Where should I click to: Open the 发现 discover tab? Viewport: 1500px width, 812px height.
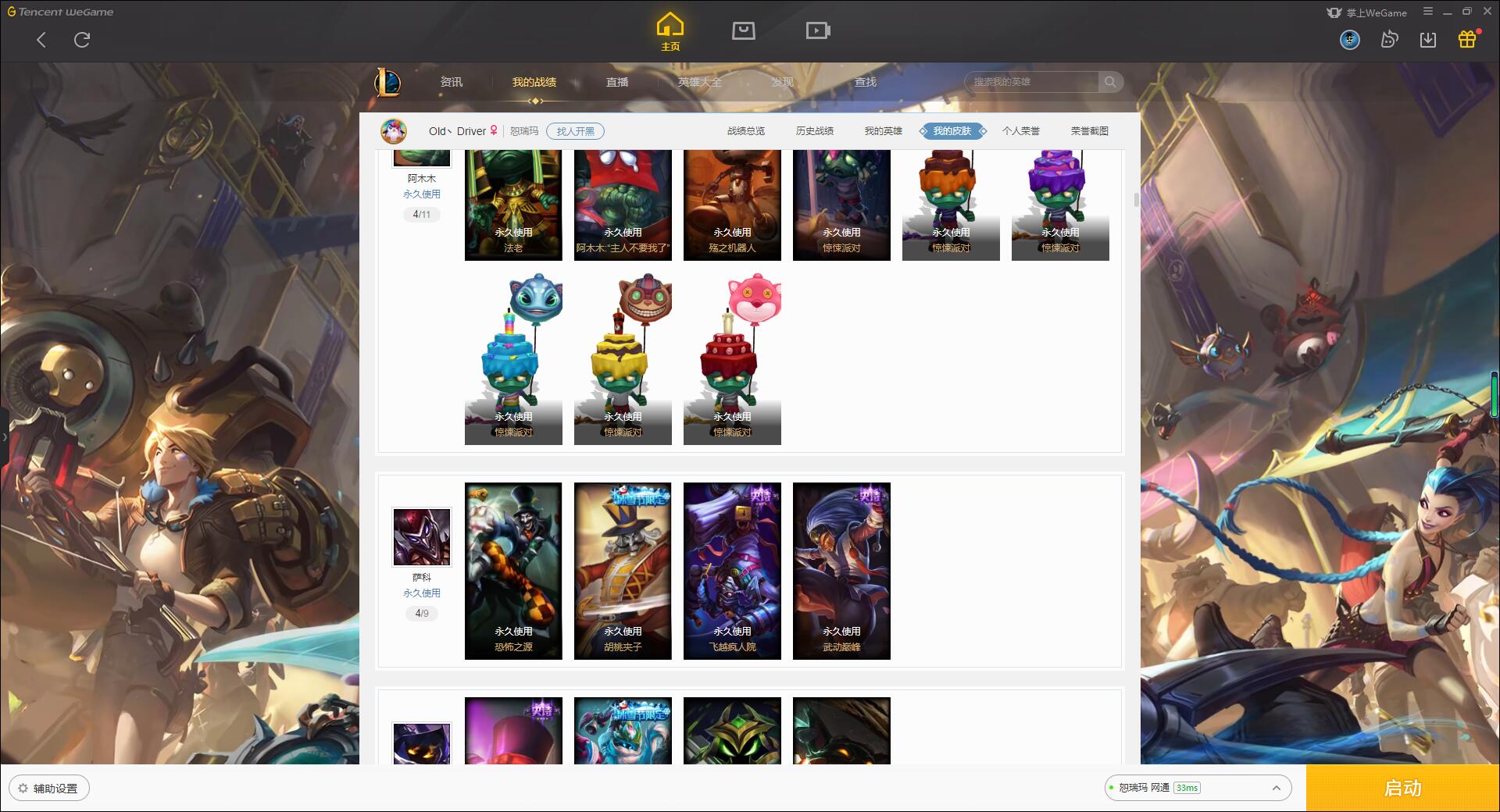click(783, 82)
